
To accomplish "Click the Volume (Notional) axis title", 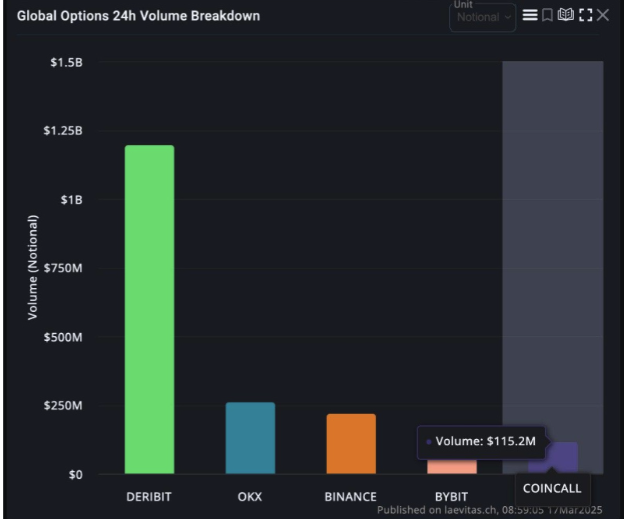I will [x=33, y=267].
